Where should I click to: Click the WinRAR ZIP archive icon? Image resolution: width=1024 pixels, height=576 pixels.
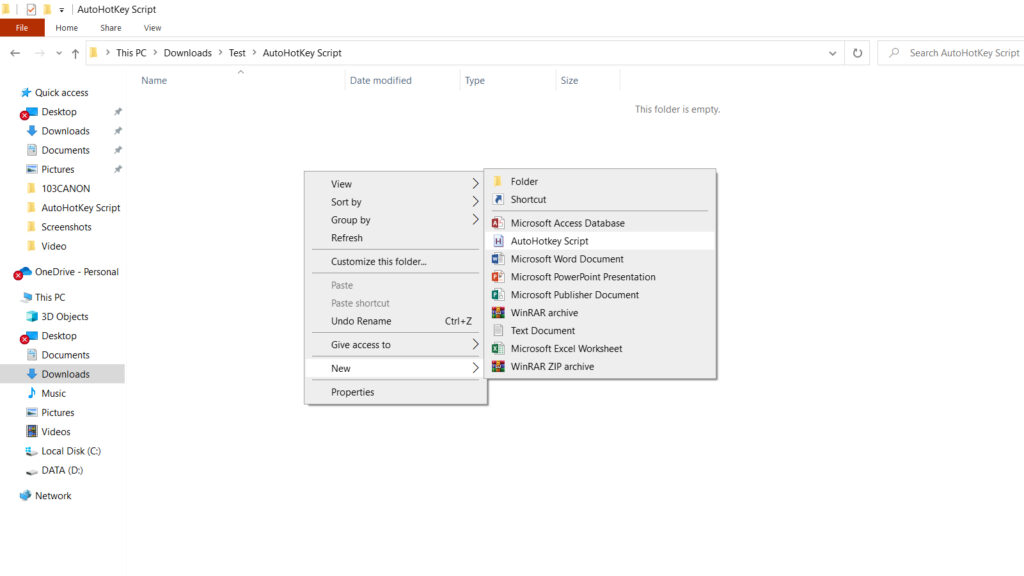coord(498,366)
